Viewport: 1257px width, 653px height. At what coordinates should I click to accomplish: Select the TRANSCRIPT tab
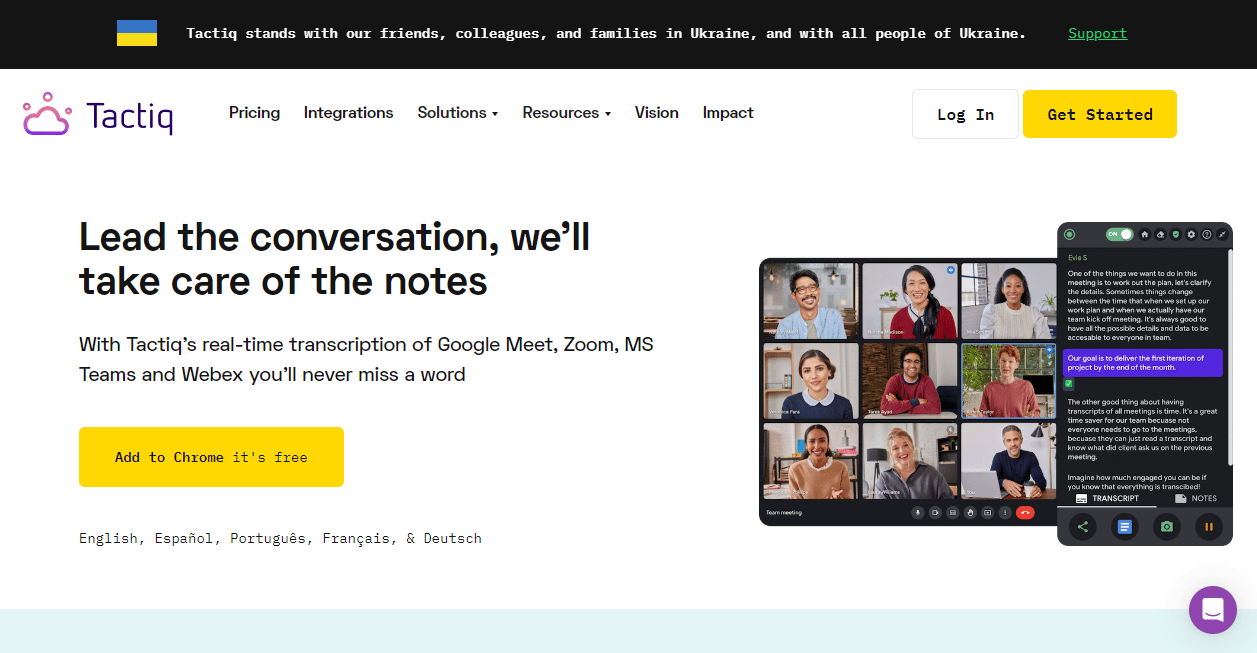[1107, 498]
